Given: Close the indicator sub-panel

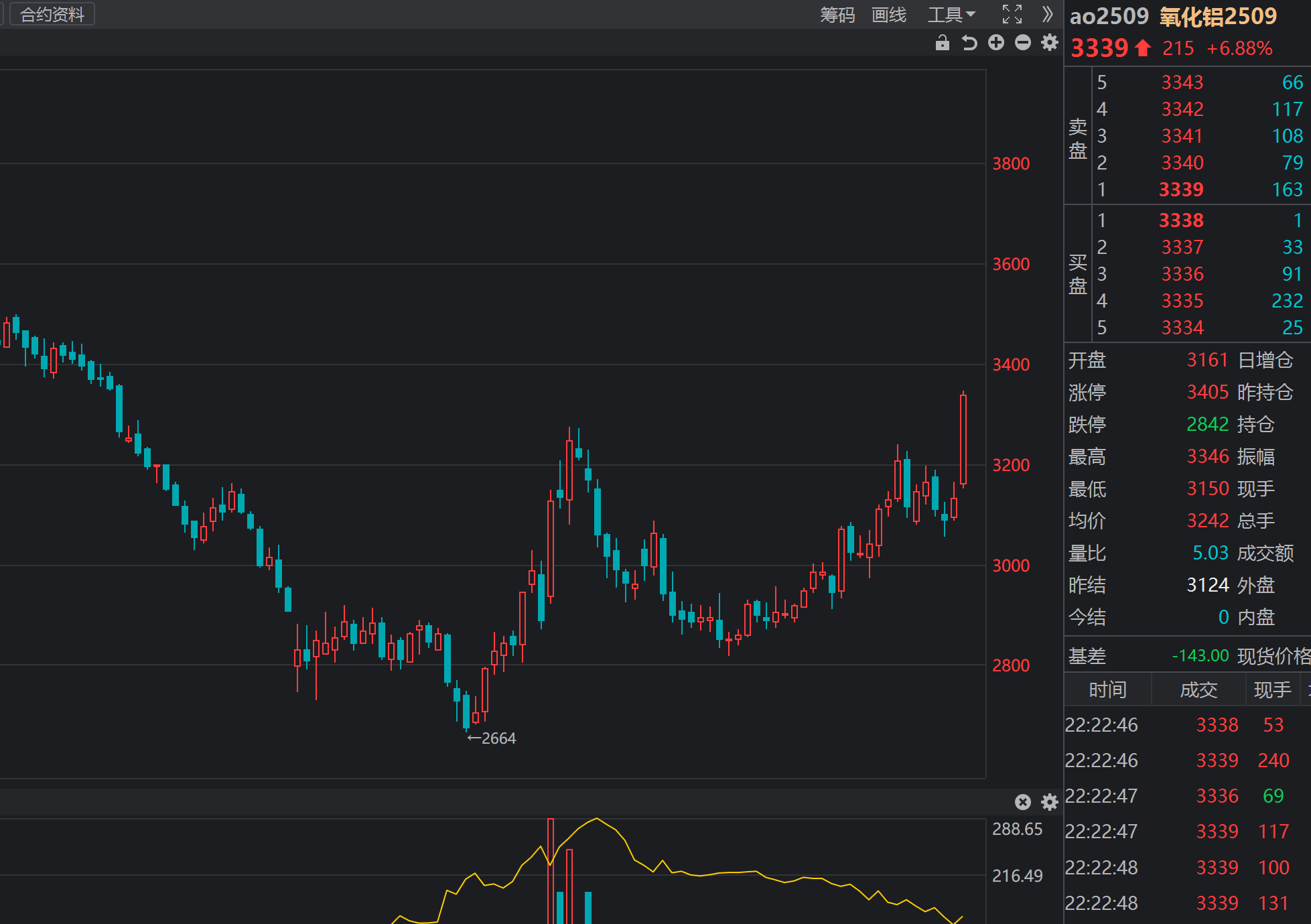Looking at the screenshot, I should pos(1023,802).
